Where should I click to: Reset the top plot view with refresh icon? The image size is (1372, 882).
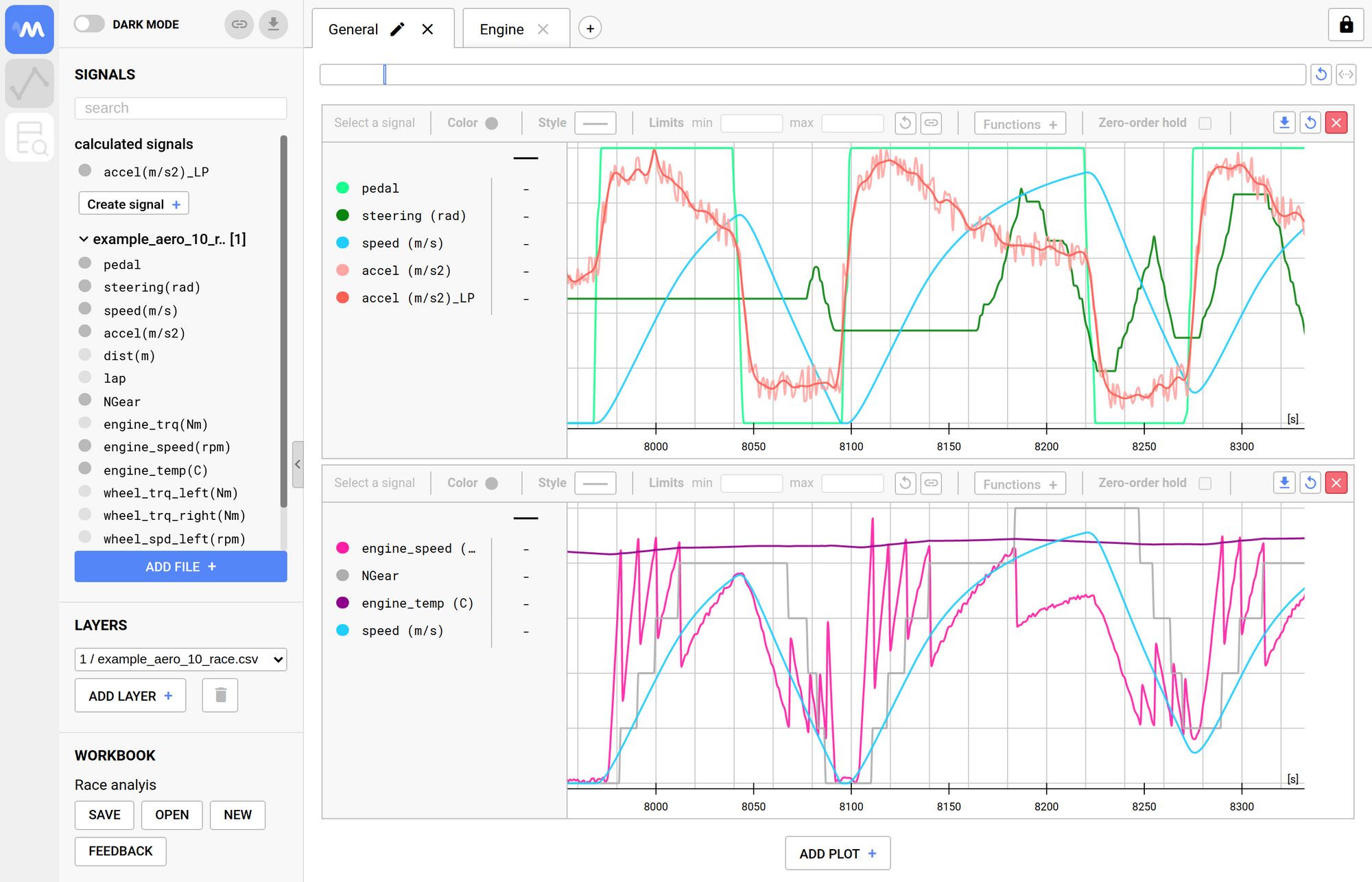1310,122
